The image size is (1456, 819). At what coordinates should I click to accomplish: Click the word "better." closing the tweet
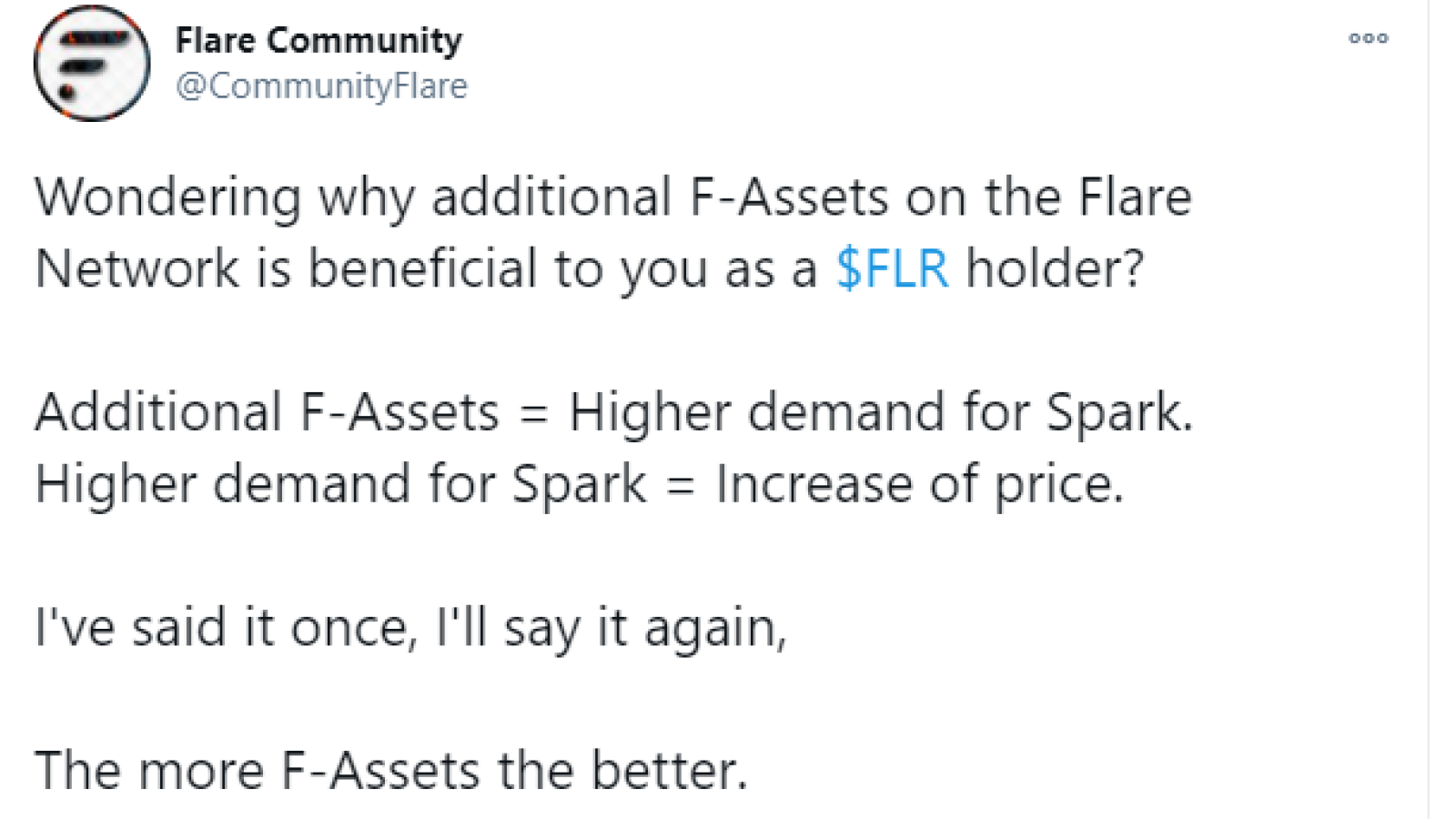669,770
